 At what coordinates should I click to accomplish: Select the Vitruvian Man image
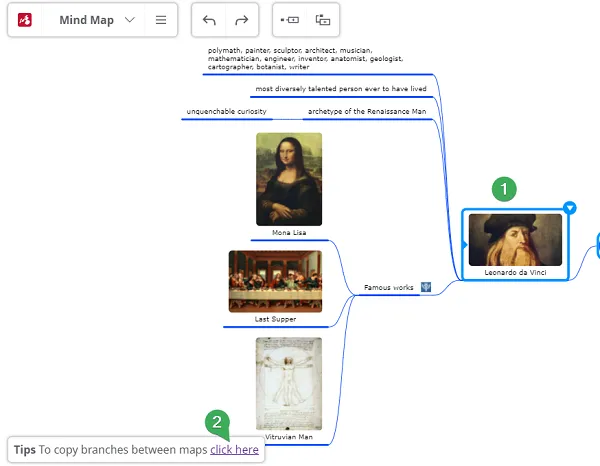[x=289, y=383]
